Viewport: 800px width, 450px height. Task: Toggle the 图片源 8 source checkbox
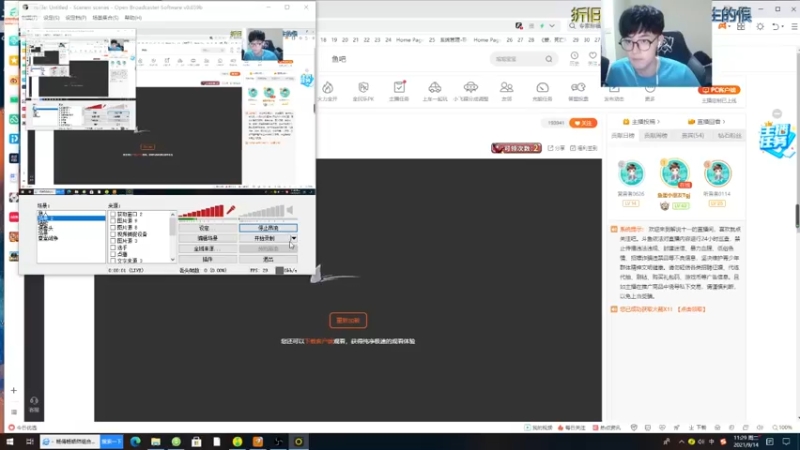(x=113, y=228)
